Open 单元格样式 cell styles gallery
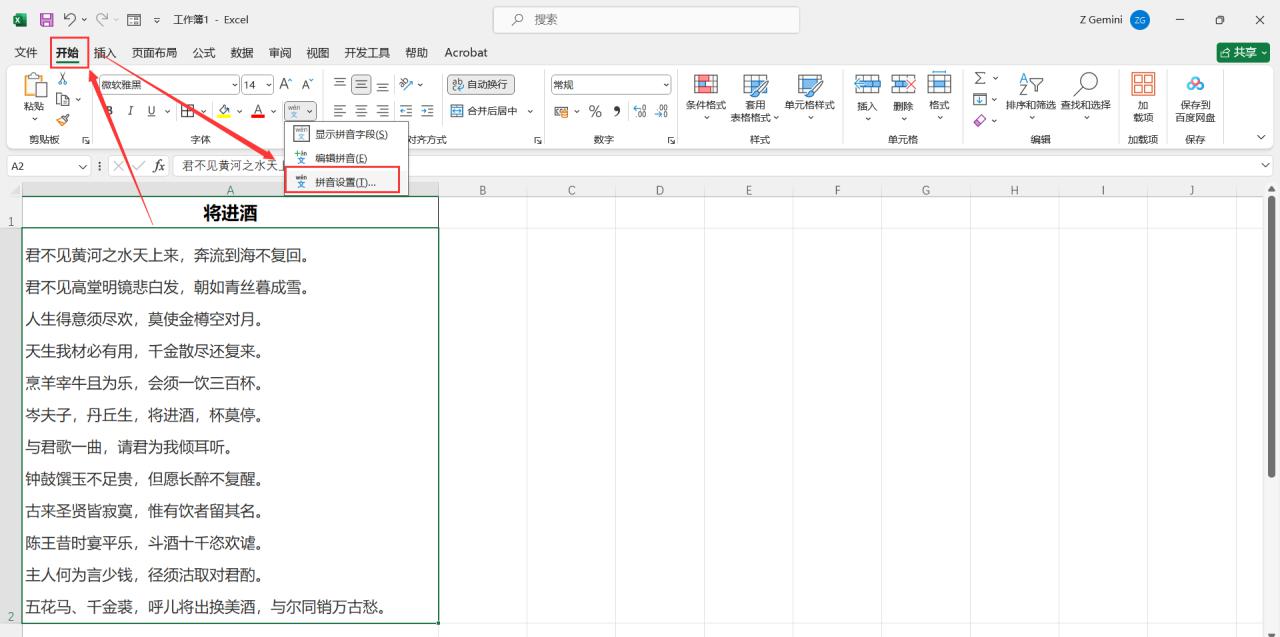Image resolution: width=1280 pixels, height=637 pixels. (809, 97)
